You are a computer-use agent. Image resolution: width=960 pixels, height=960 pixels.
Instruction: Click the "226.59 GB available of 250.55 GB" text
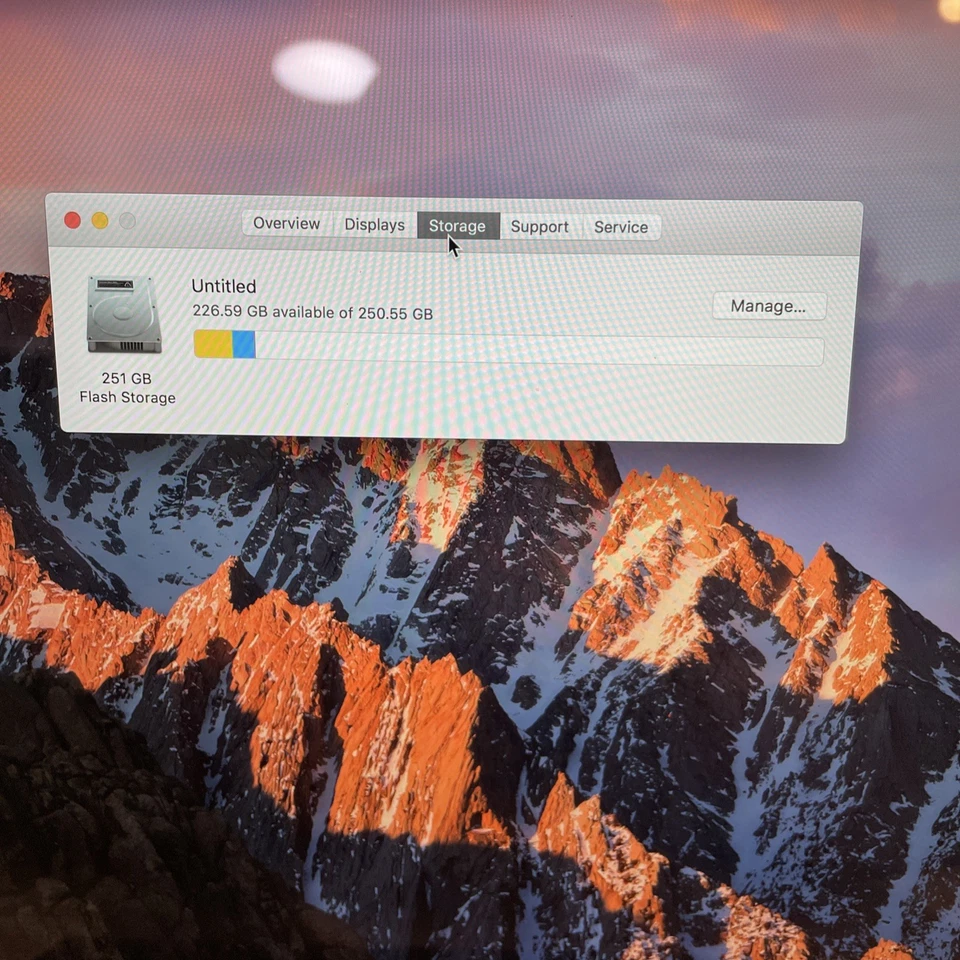[313, 312]
